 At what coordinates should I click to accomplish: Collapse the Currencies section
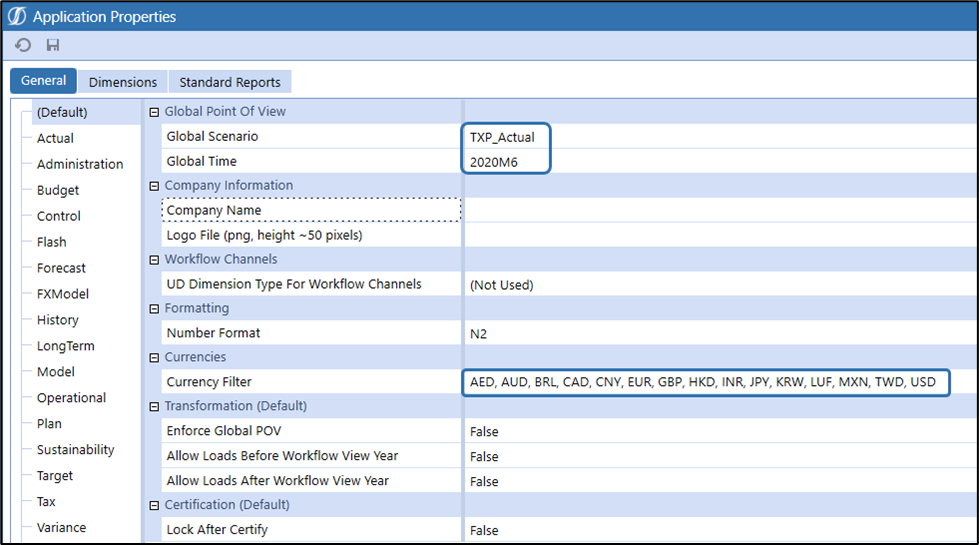pyautogui.click(x=154, y=357)
